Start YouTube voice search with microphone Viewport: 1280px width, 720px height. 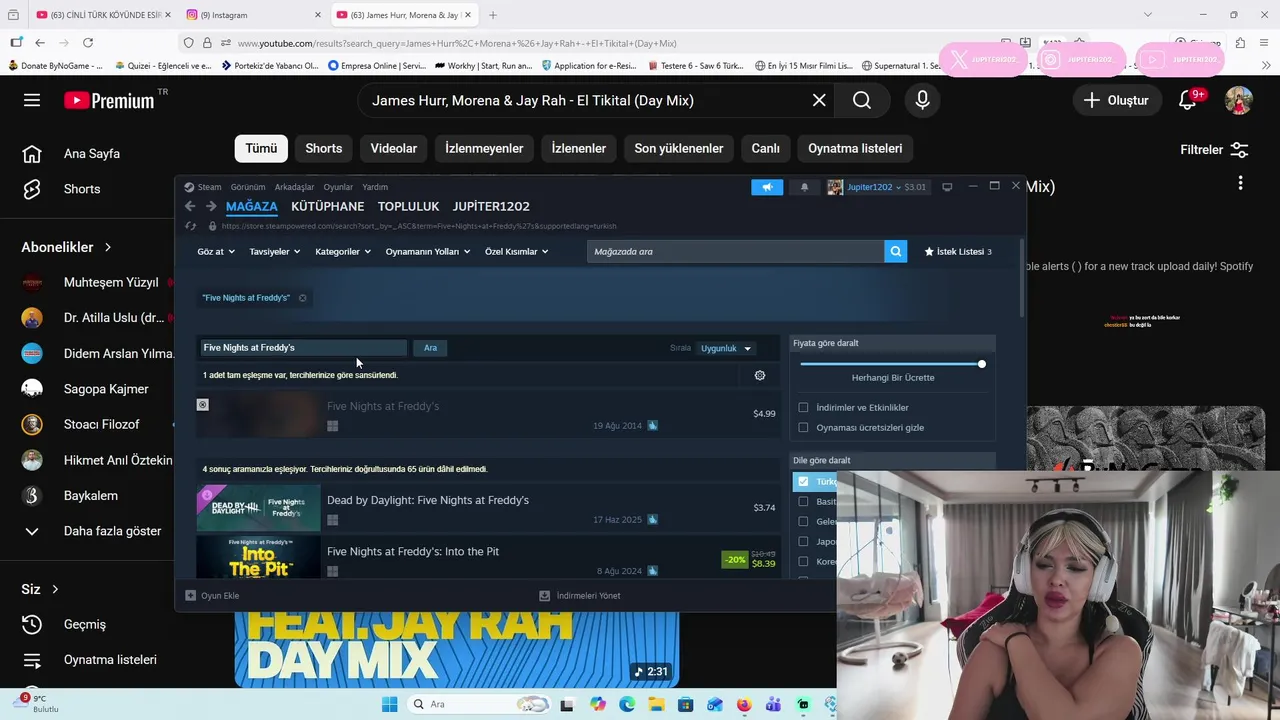click(922, 100)
